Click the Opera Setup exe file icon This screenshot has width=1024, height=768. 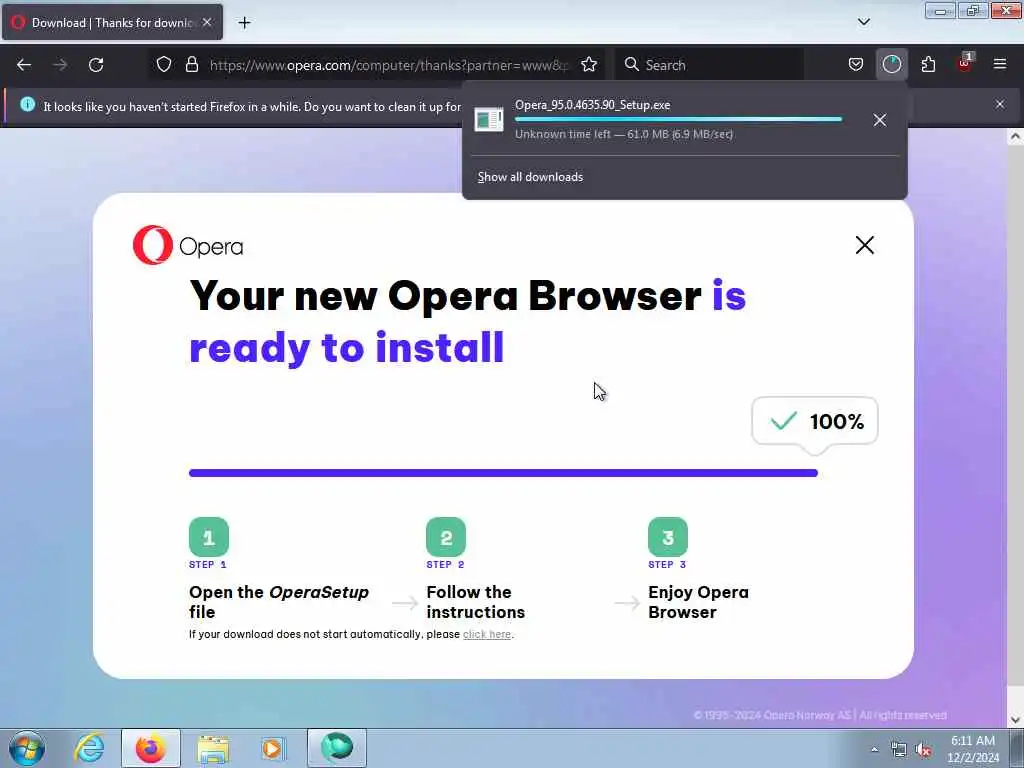point(488,120)
